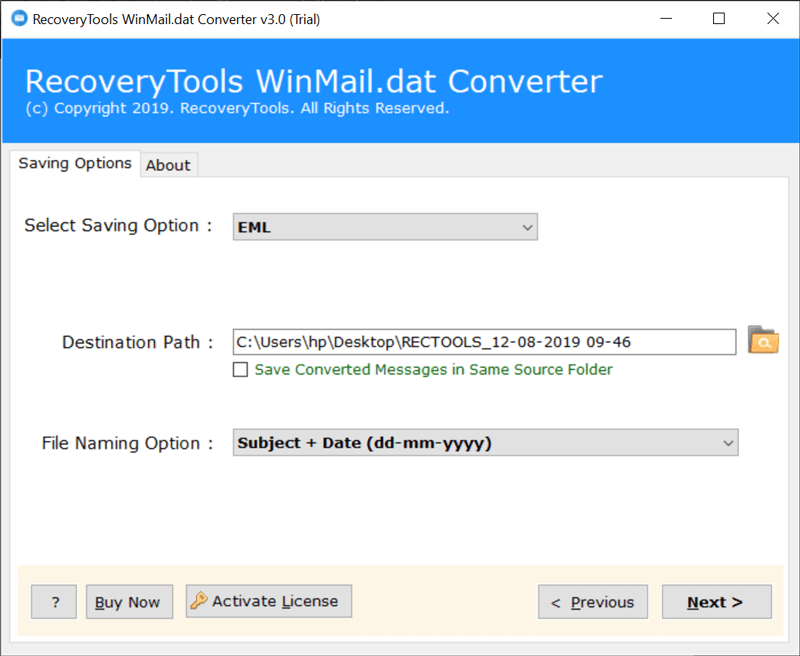This screenshot has width=800, height=656.
Task: Click the question mark help button
Action: pyautogui.click(x=54, y=602)
